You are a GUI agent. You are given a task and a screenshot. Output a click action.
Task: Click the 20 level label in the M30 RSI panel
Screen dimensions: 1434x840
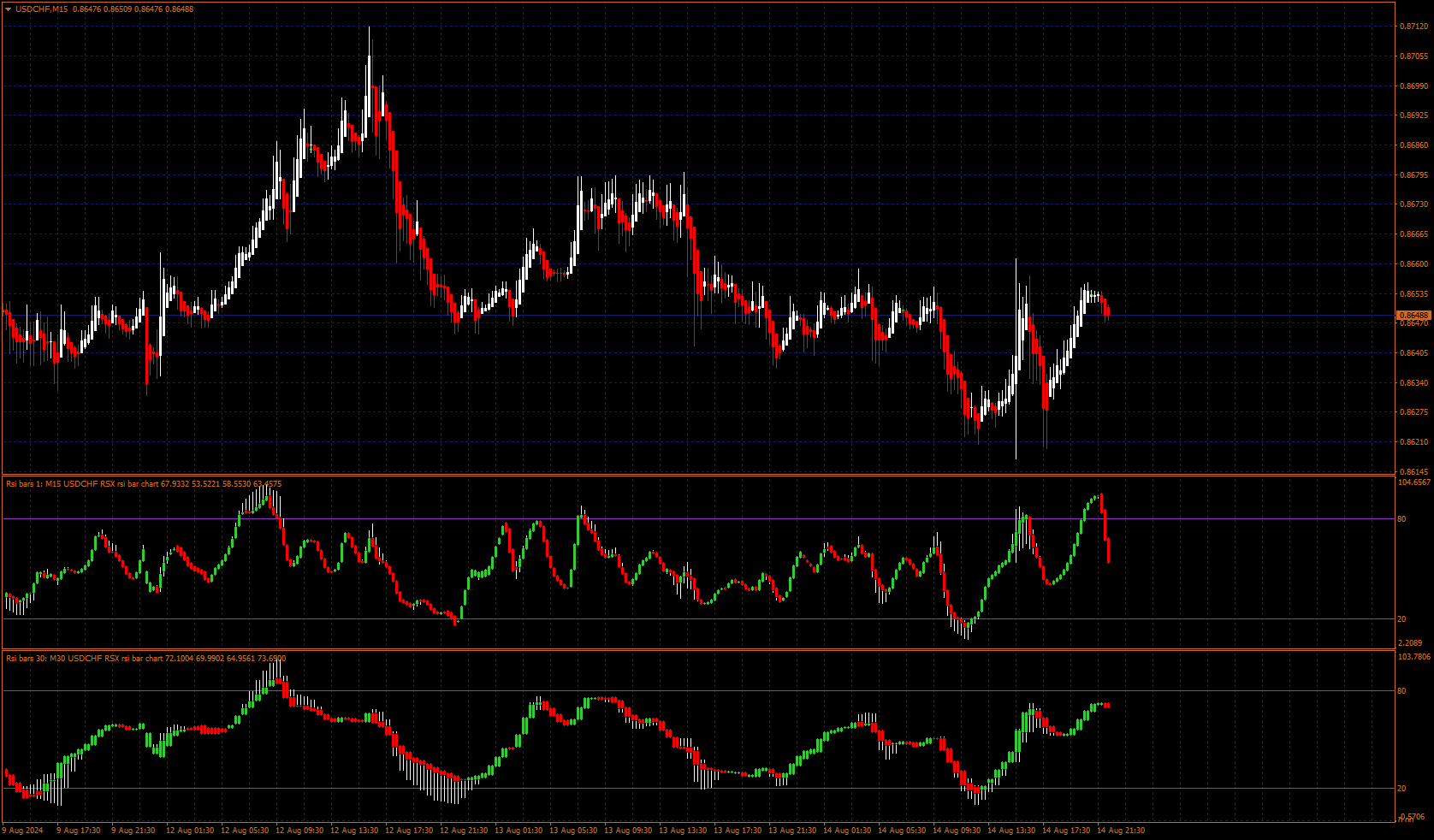1401,789
